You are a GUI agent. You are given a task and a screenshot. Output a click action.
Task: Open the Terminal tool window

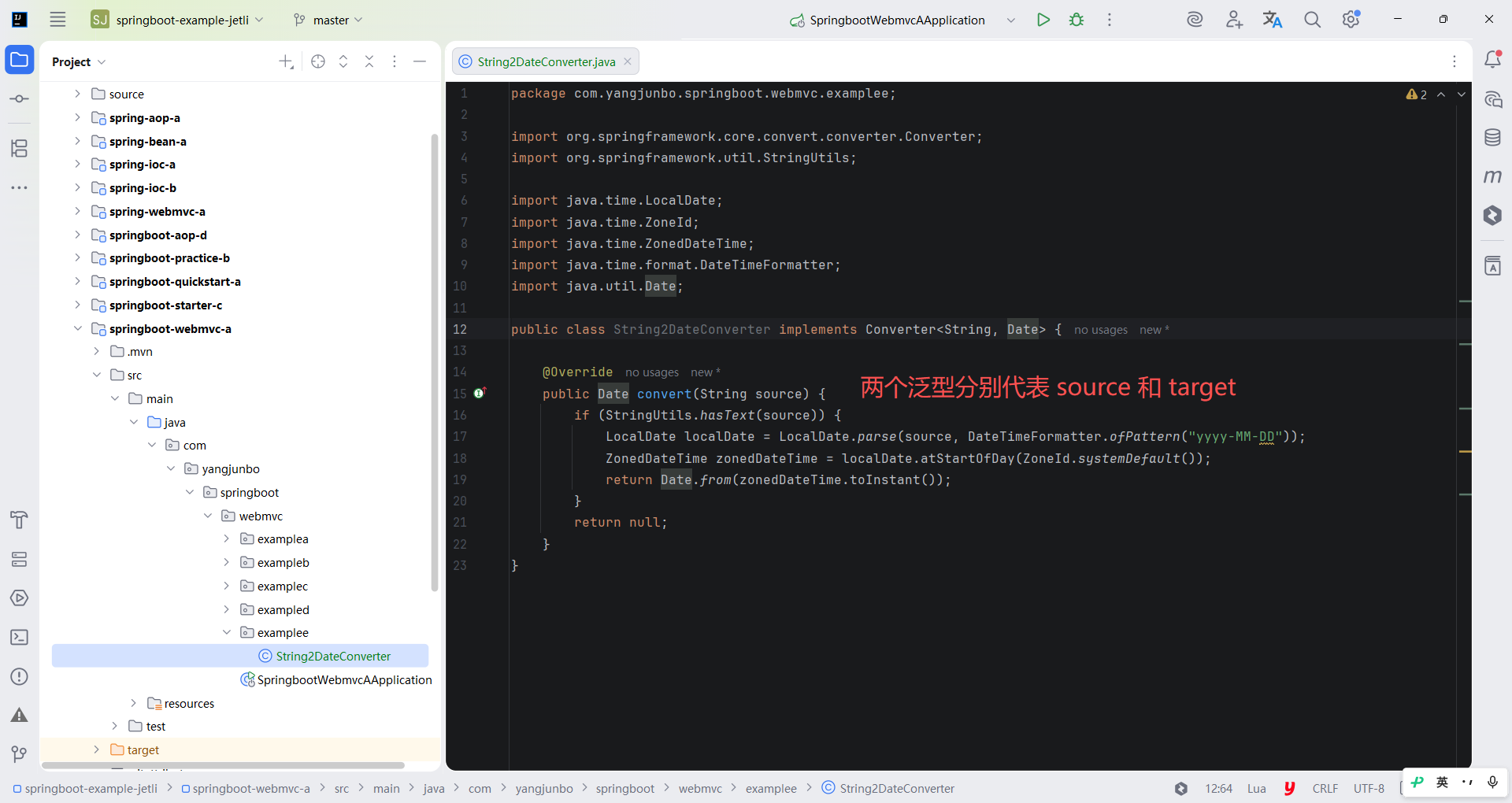[20, 638]
